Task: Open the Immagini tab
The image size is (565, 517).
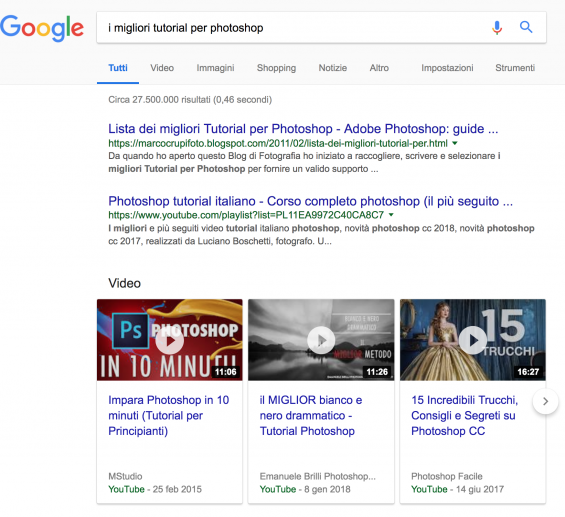Action: tap(215, 68)
